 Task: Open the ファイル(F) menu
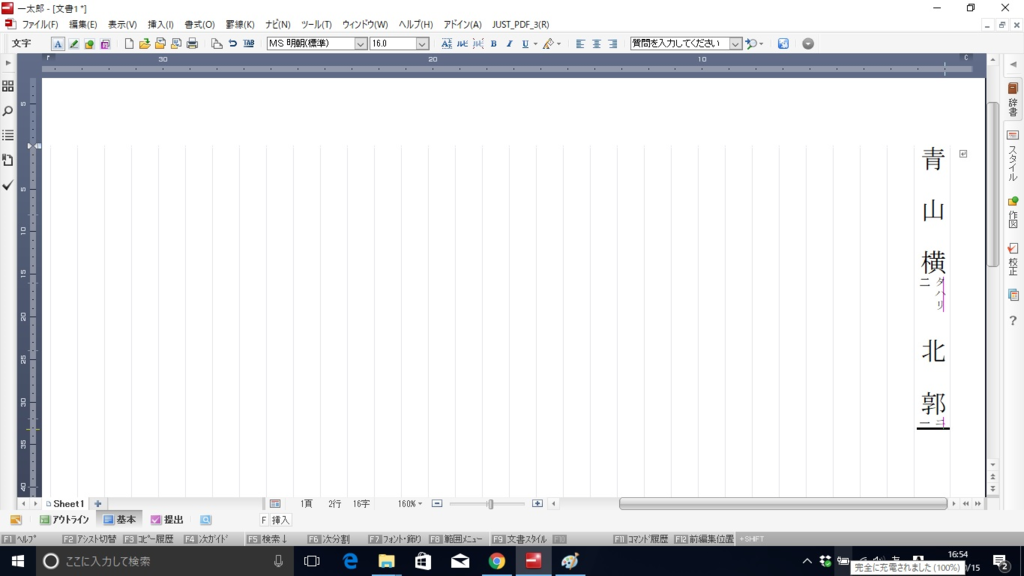(x=40, y=24)
